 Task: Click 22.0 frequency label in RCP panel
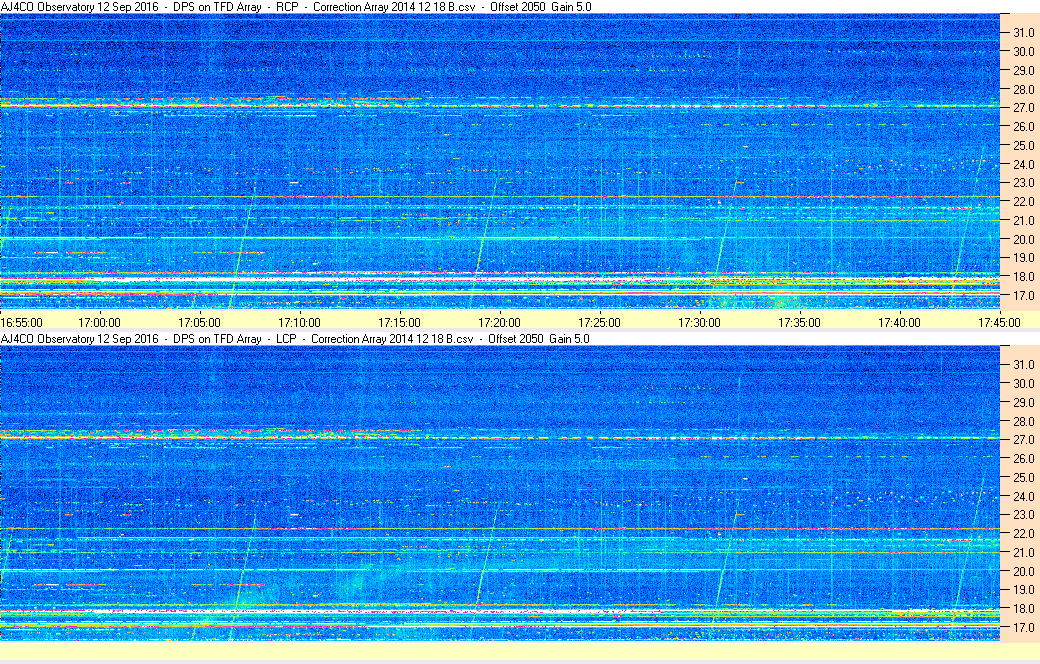(1024, 202)
